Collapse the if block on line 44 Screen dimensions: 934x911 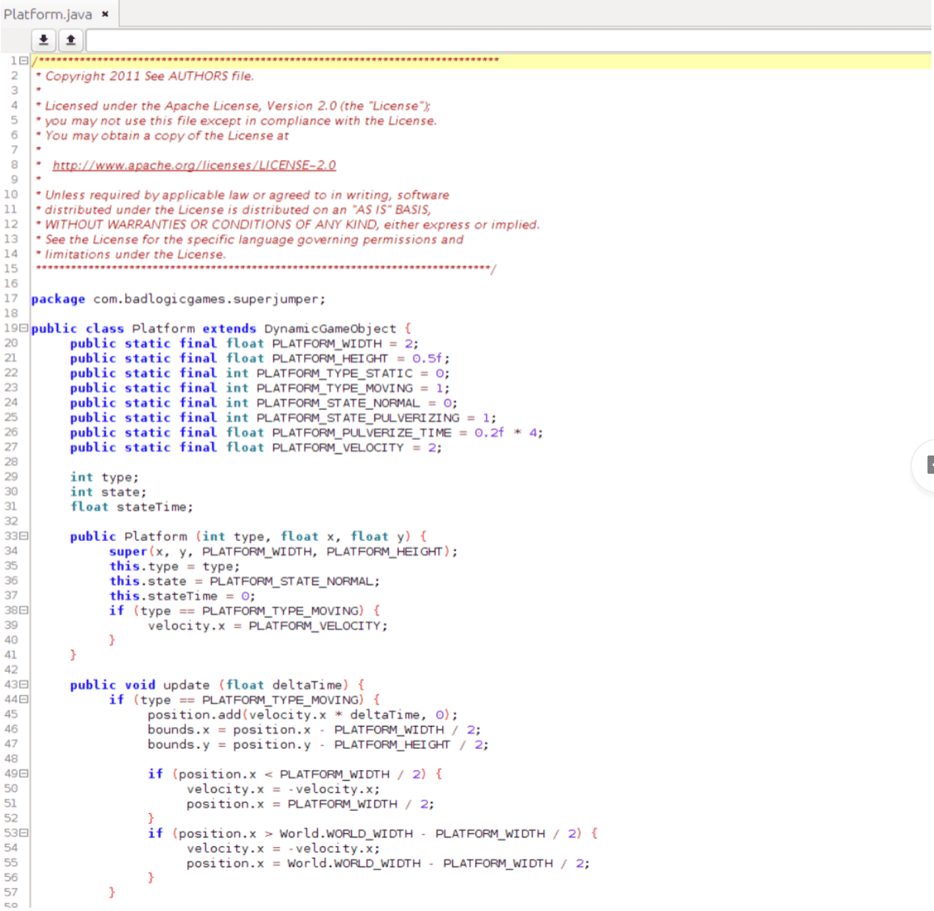click(22, 699)
